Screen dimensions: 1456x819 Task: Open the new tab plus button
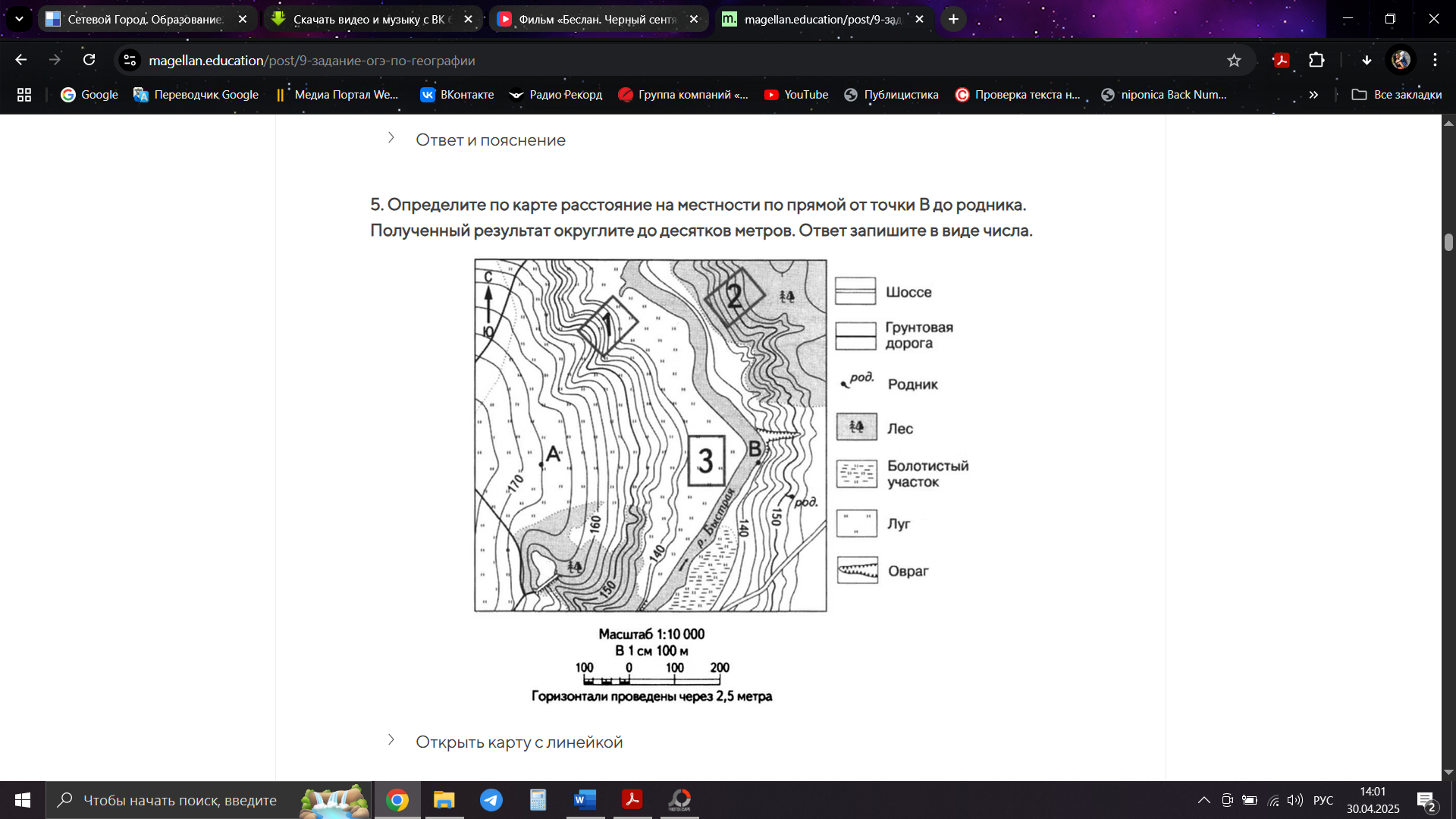(953, 19)
